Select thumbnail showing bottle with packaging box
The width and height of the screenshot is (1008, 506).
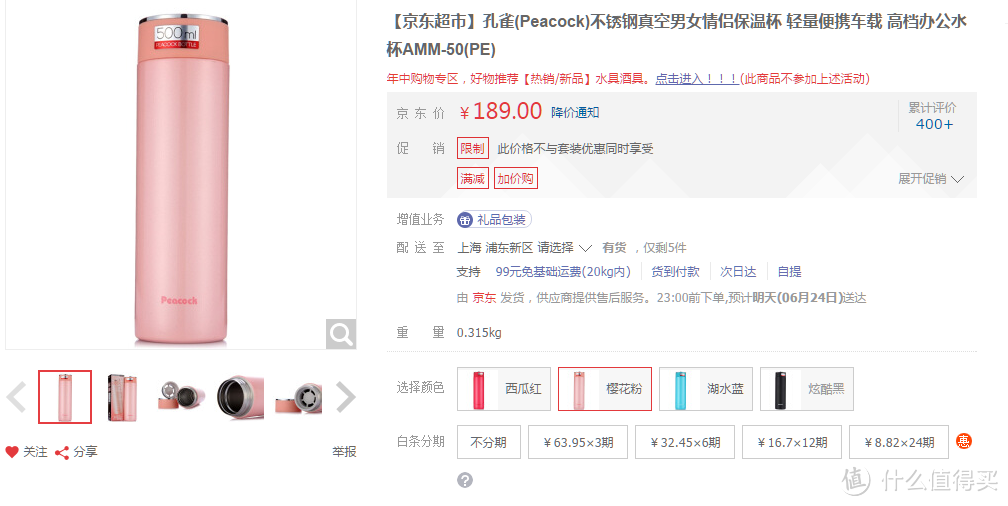[123, 397]
